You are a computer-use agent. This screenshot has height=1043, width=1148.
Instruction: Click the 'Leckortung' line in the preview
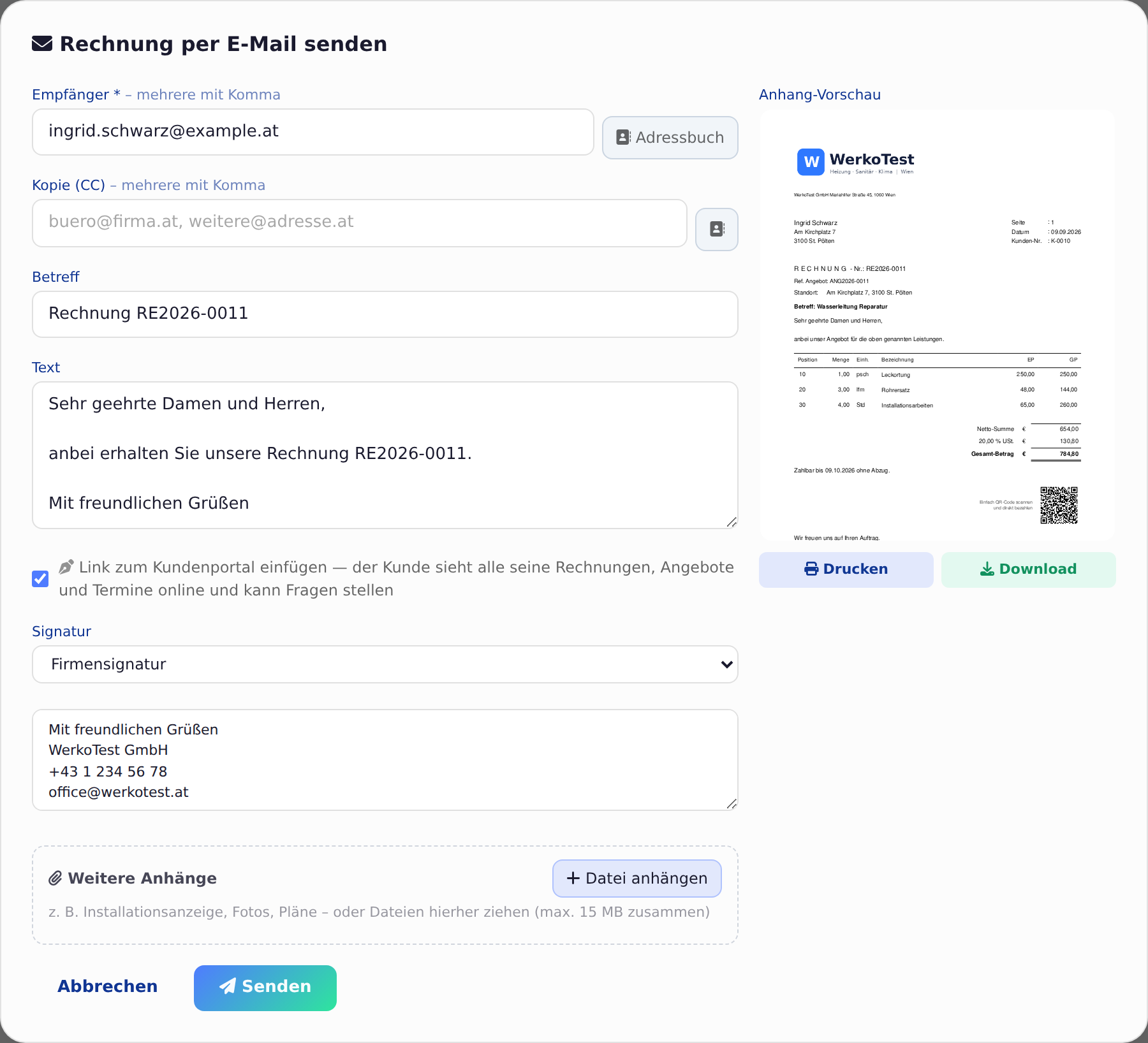(x=895, y=375)
